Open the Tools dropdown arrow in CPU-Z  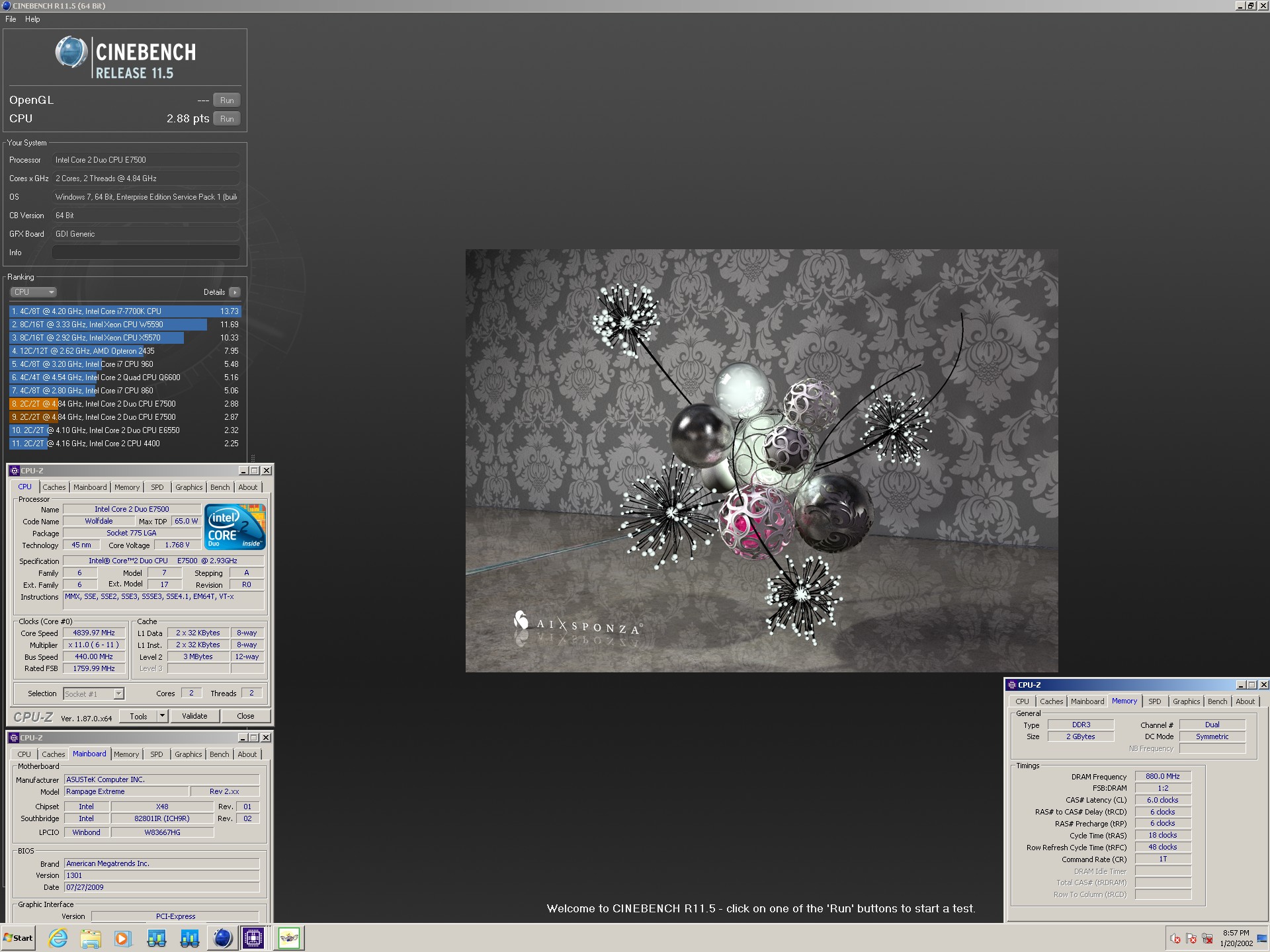point(162,716)
